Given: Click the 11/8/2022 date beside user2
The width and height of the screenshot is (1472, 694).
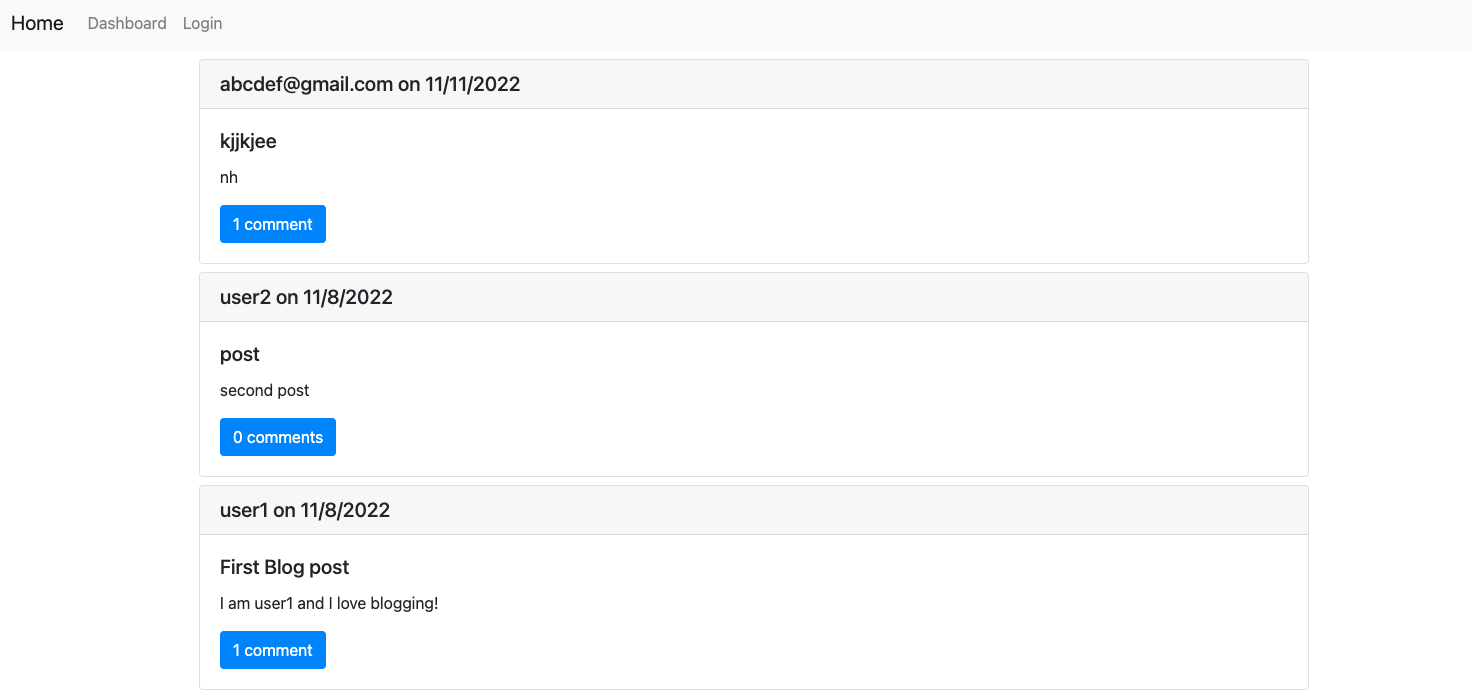Looking at the screenshot, I should pos(347,297).
